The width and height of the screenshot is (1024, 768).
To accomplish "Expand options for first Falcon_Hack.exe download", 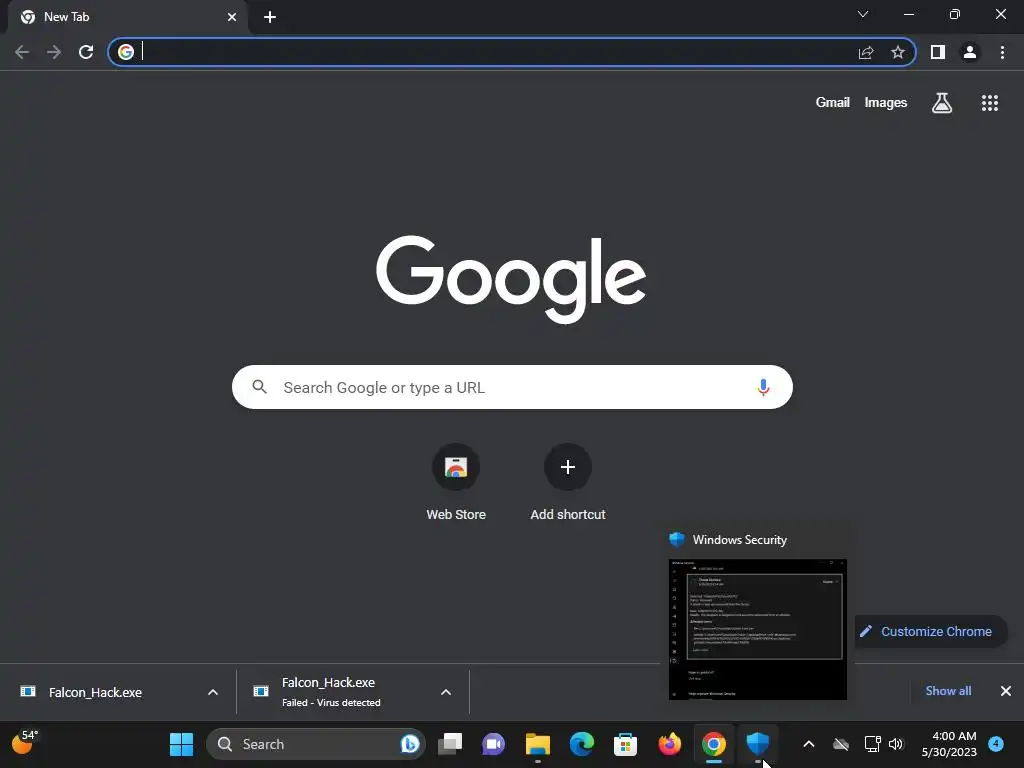I will [213, 692].
